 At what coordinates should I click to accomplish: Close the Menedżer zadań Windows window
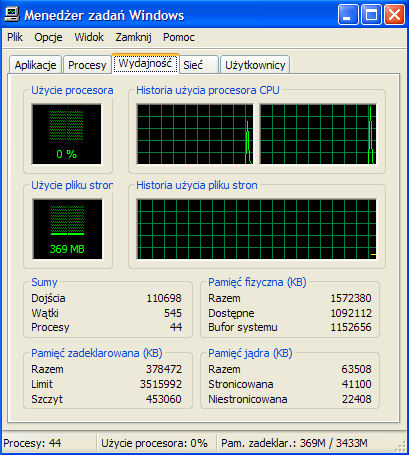394,15
